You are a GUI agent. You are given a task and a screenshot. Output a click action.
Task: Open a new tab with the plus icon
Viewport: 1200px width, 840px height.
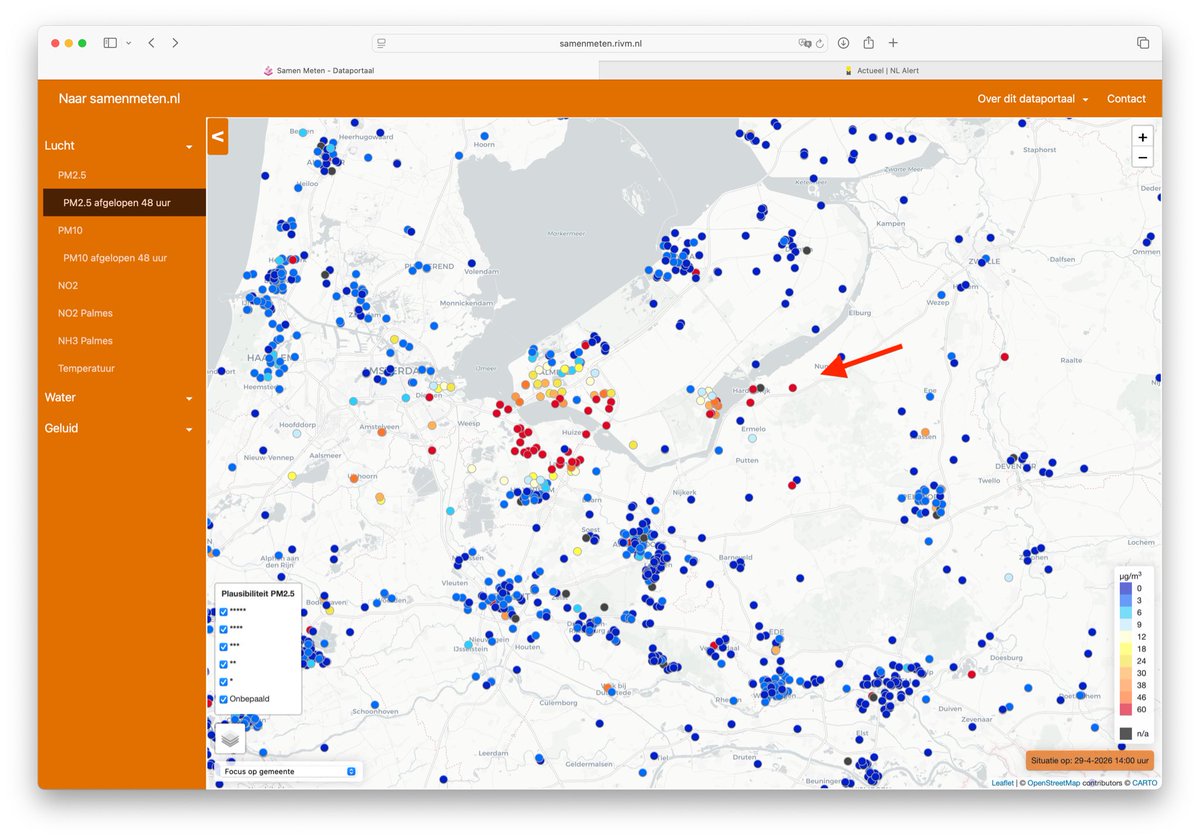[893, 43]
